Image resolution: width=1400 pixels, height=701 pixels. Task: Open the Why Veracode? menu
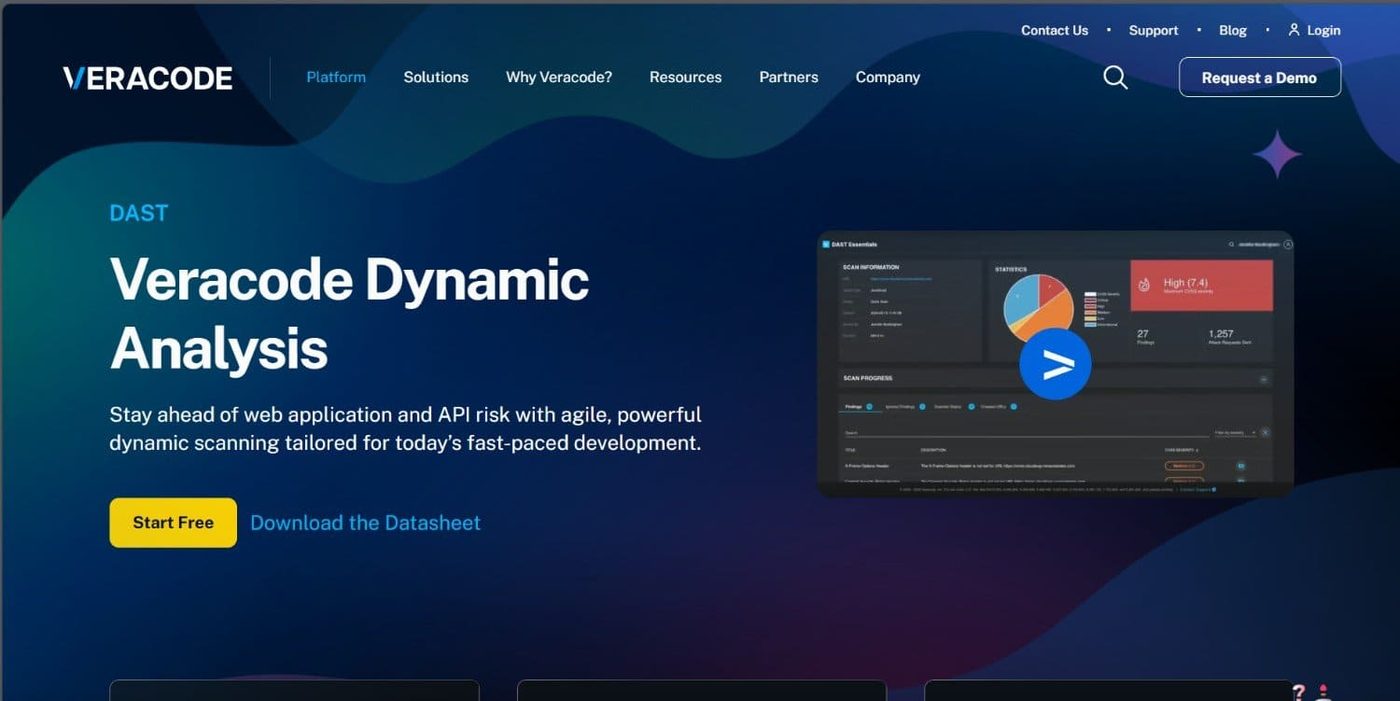tap(559, 77)
